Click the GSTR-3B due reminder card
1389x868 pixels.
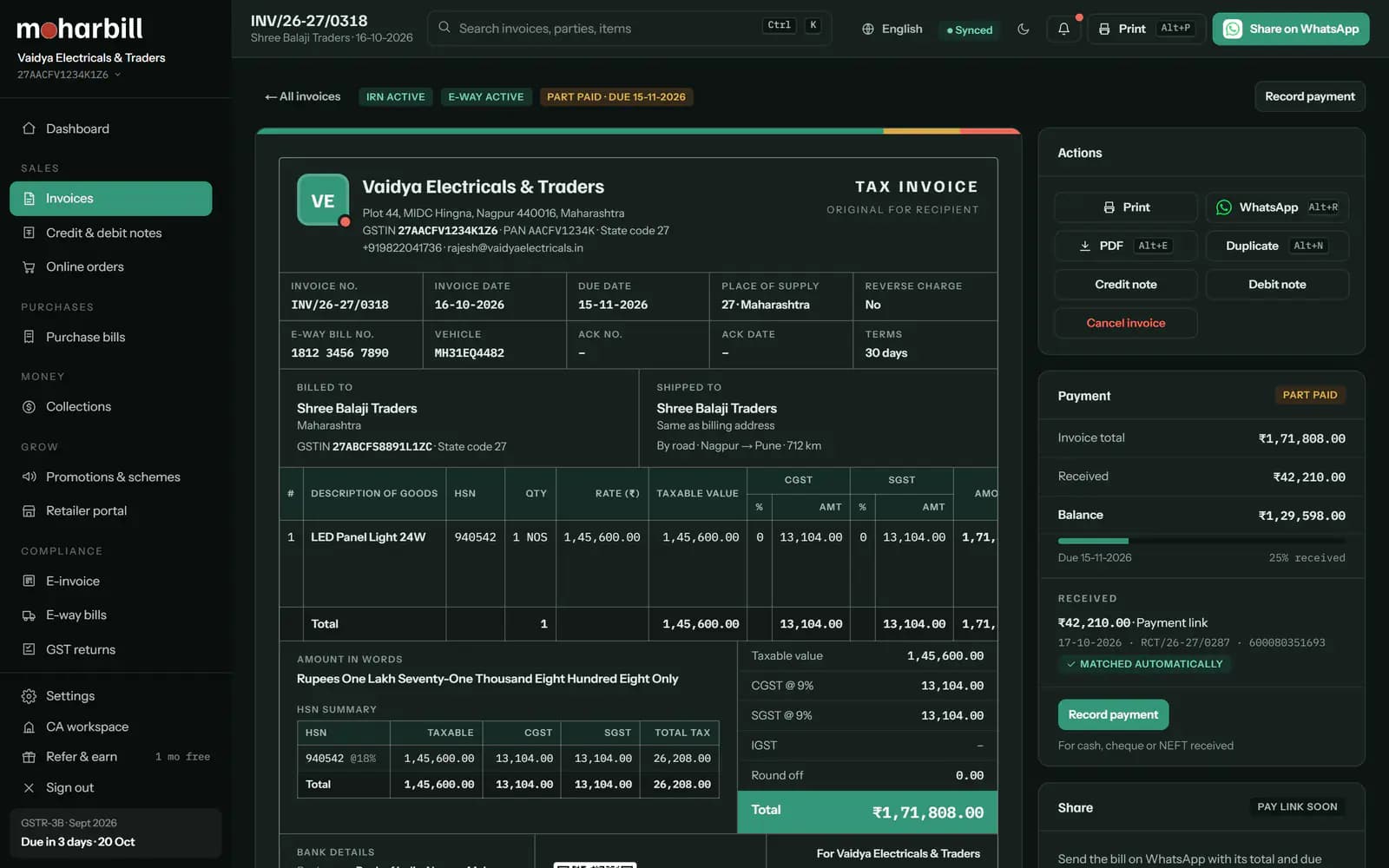click(x=115, y=832)
